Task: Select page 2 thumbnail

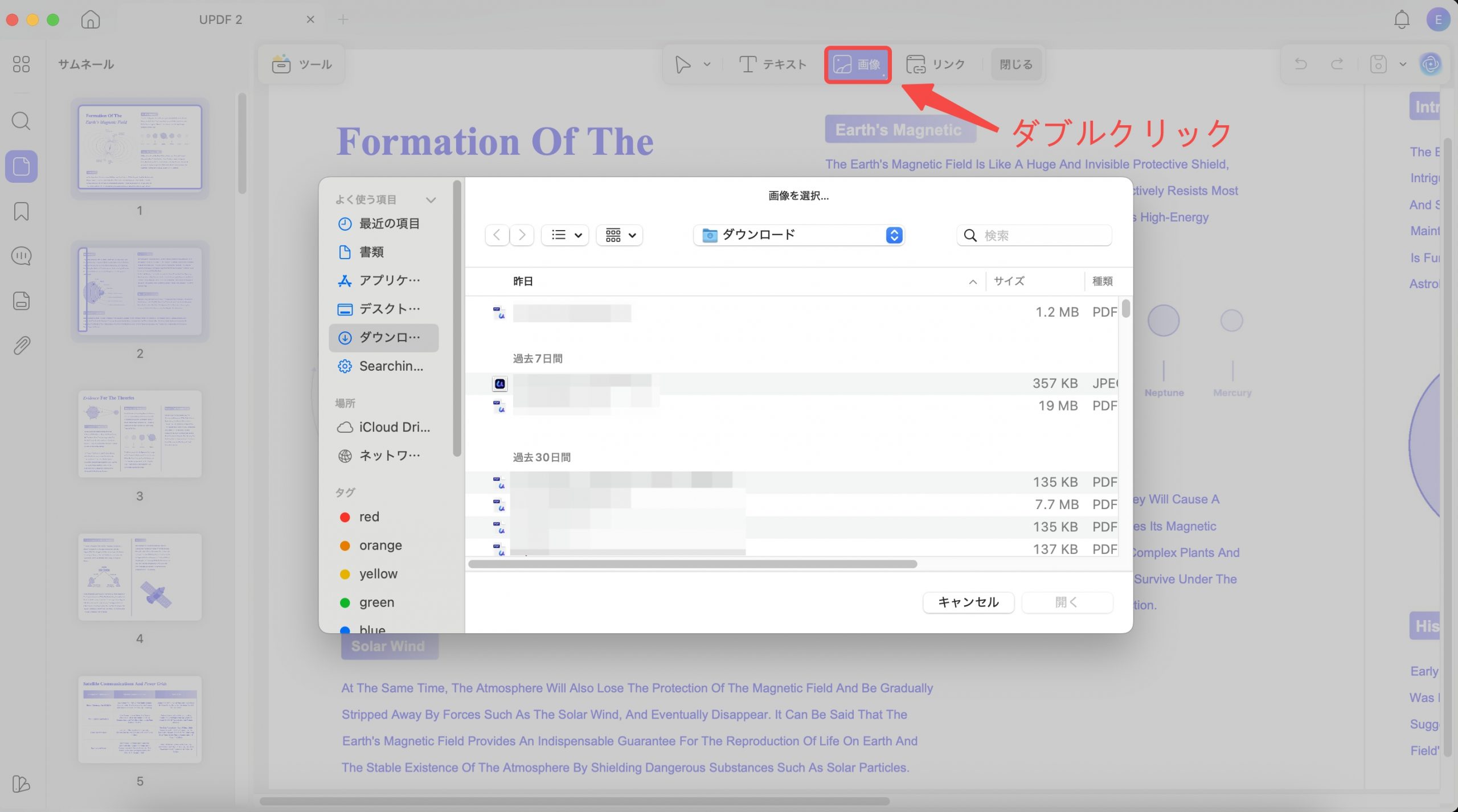Action: tap(140, 290)
